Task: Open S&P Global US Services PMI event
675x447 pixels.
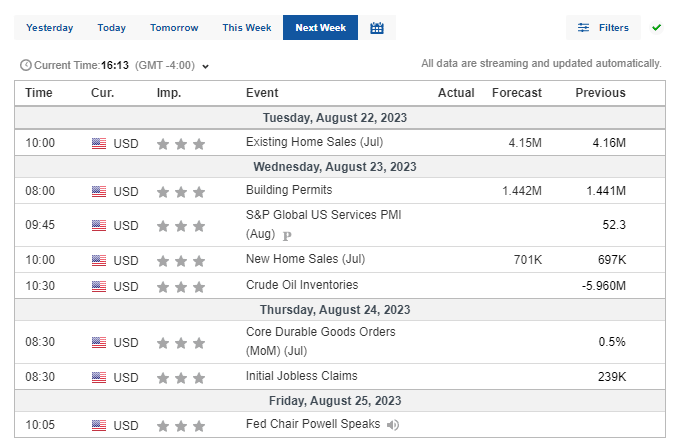Action: point(323,224)
